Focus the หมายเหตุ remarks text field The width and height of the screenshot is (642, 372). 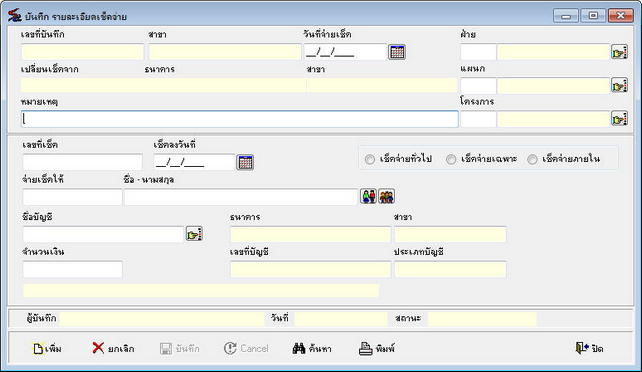click(x=240, y=119)
